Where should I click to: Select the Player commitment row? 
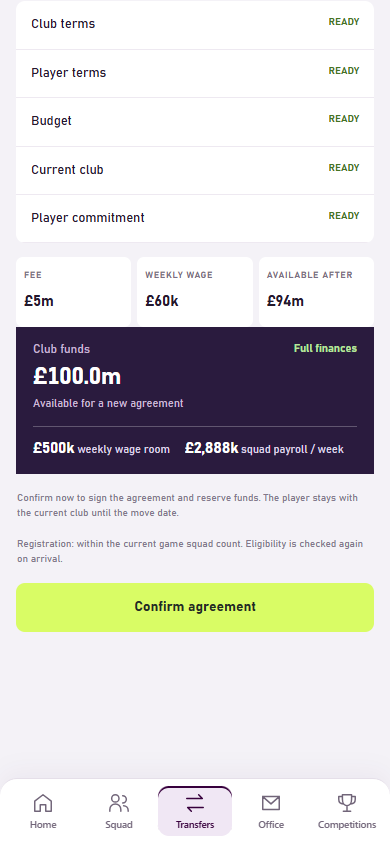point(195,218)
